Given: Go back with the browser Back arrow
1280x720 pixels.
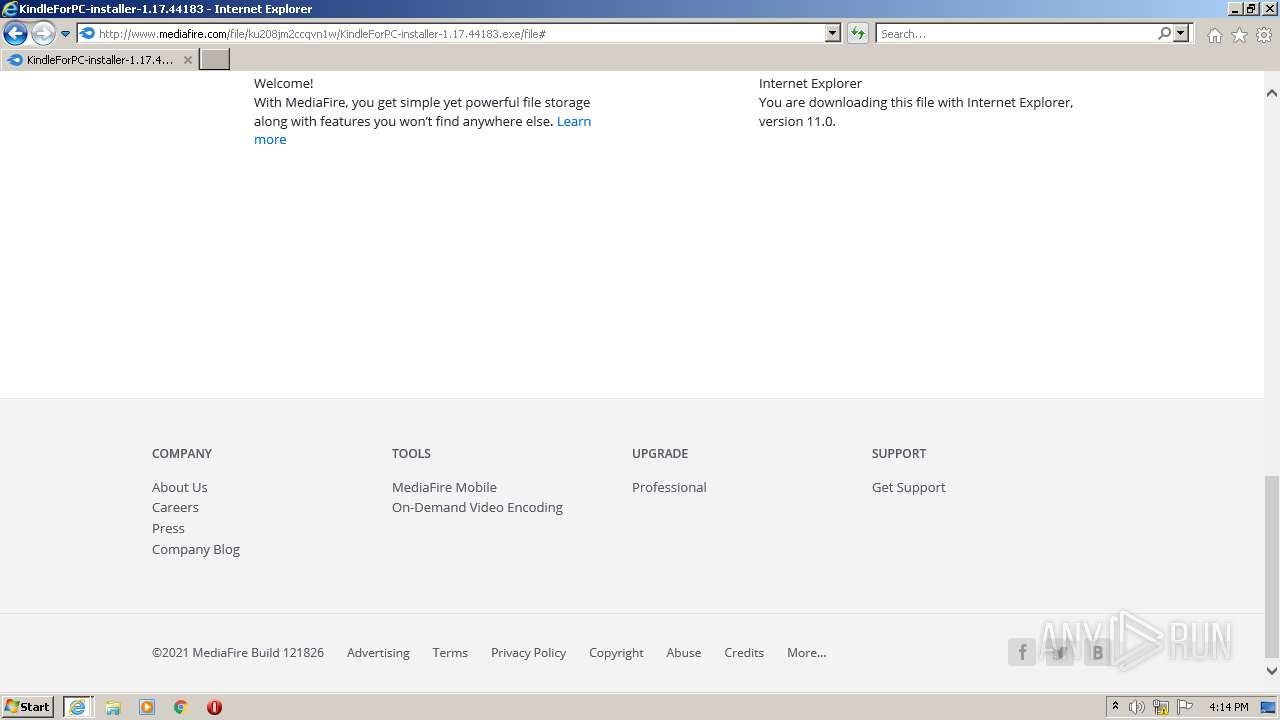Looking at the screenshot, I should [x=15, y=34].
